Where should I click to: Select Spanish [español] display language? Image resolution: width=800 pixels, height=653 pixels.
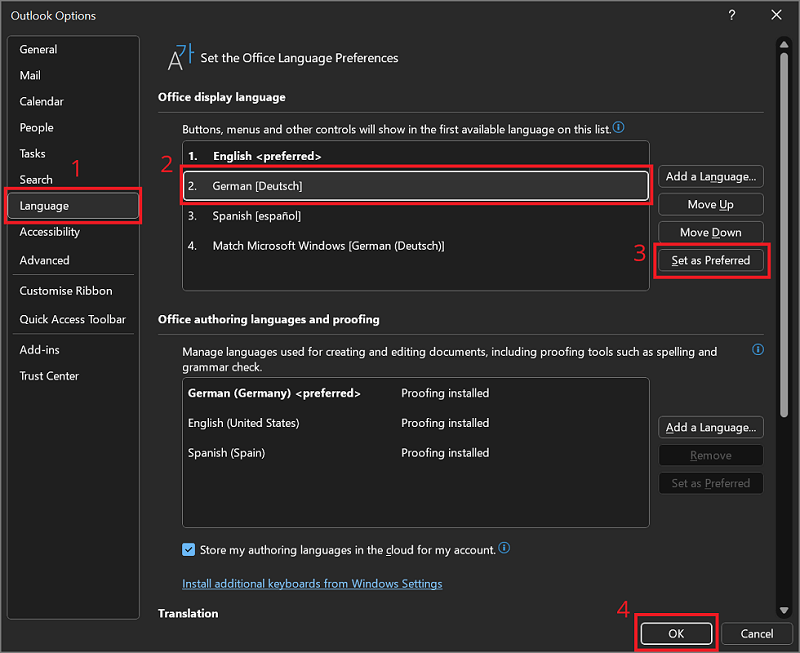pyautogui.click(x=416, y=216)
